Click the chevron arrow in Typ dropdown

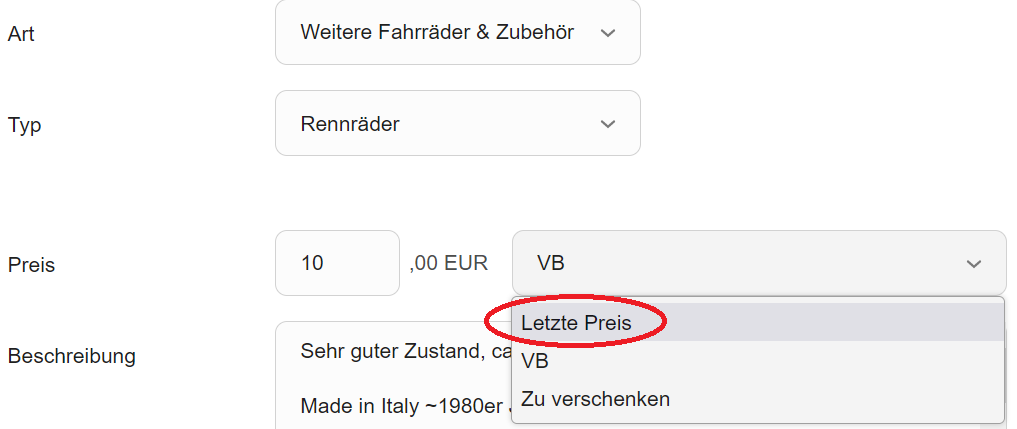click(607, 124)
